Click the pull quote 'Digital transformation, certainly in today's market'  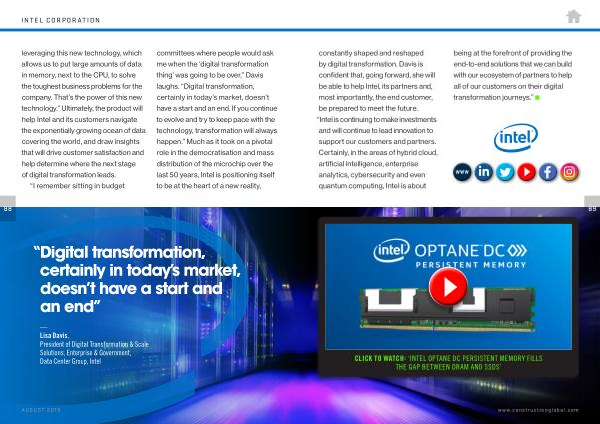pos(137,279)
